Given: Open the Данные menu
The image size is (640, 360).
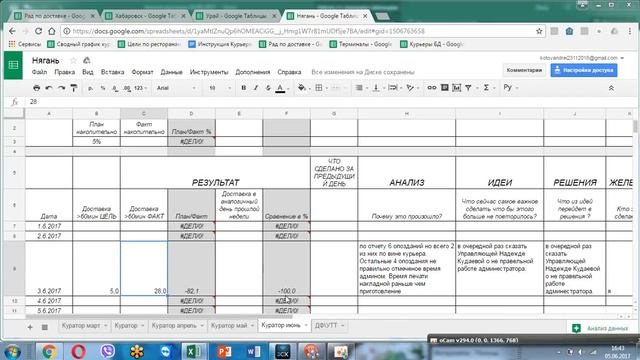Looking at the screenshot, I should pos(171,72).
